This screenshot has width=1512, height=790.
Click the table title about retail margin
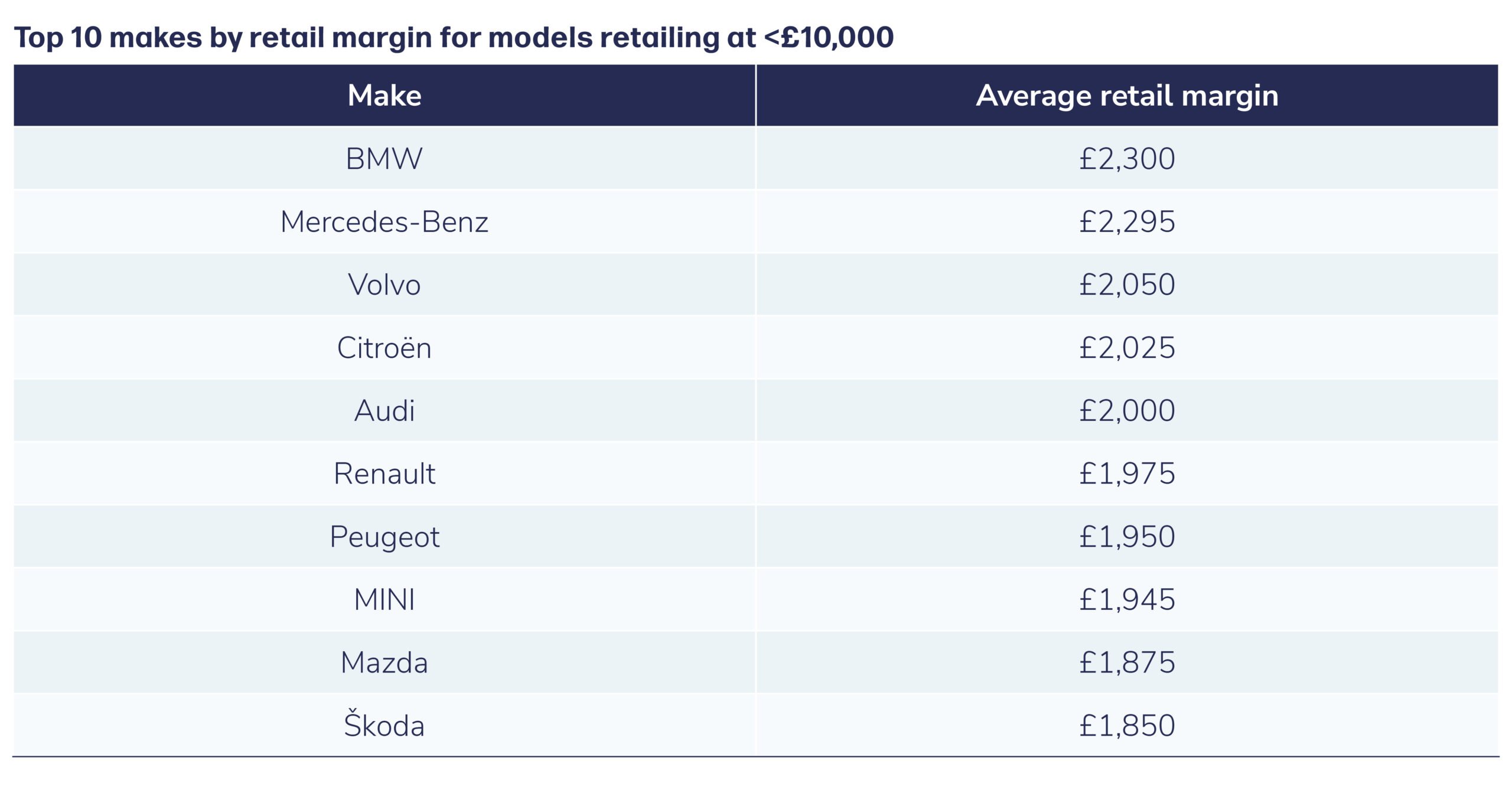[x=454, y=37]
